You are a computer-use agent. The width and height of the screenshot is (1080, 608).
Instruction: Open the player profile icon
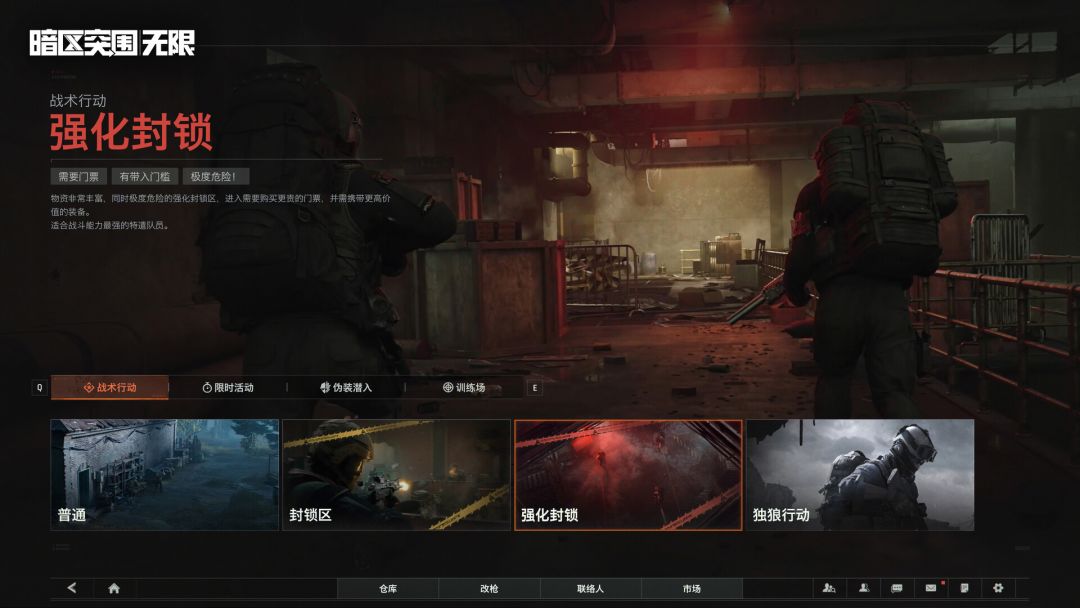pyautogui.click(x=864, y=589)
